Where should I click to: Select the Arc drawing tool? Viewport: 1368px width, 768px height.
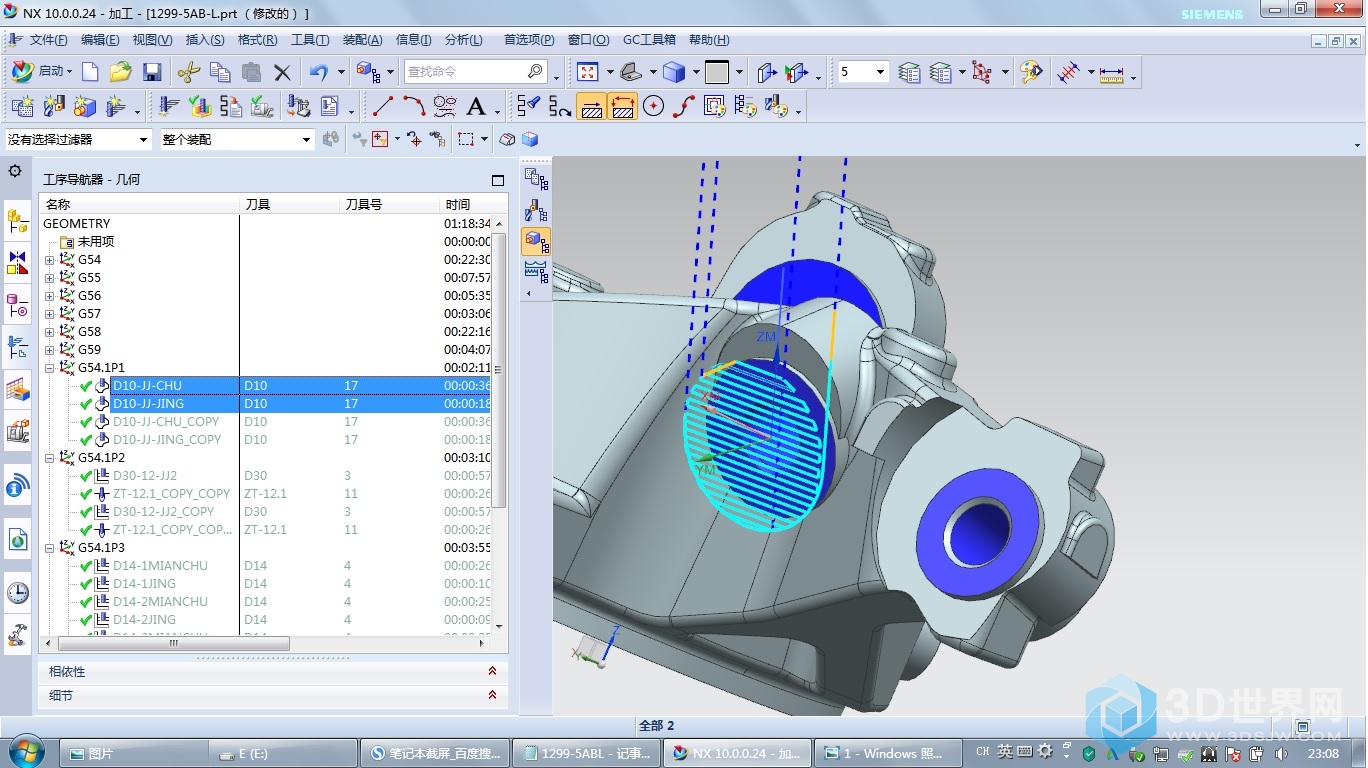pos(414,106)
